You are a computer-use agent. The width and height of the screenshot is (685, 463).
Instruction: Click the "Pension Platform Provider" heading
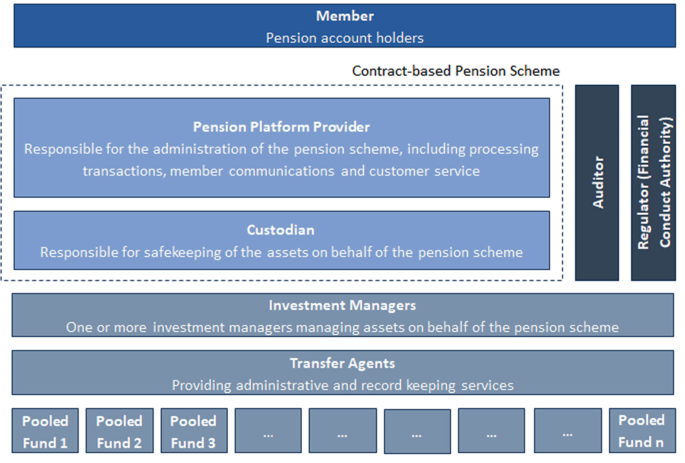pyautogui.click(x=281, y=127)
